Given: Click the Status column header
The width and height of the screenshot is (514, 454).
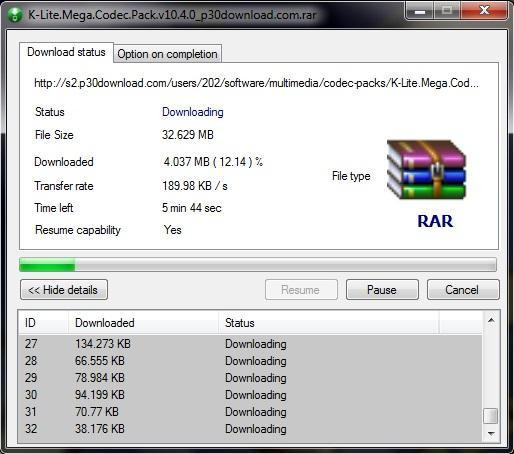Looking at the screenshot, I should click(329, 323).
